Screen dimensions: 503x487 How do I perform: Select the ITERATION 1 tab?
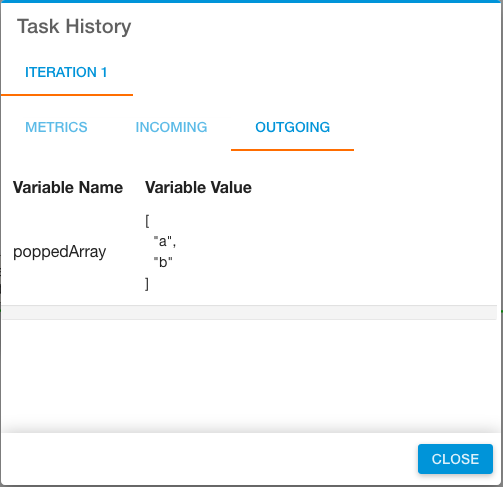coord(66,72)
